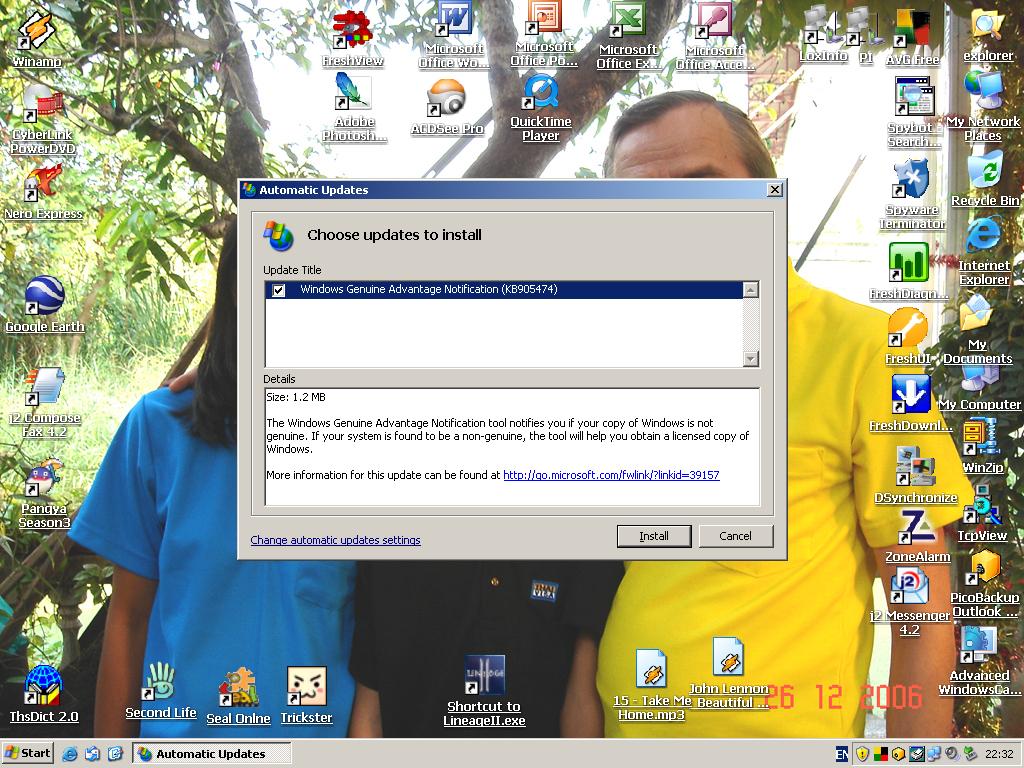Select the ZoneAlarm desktop shortcut
This screenshot has width=1024, height=768.
pos(918,536)
